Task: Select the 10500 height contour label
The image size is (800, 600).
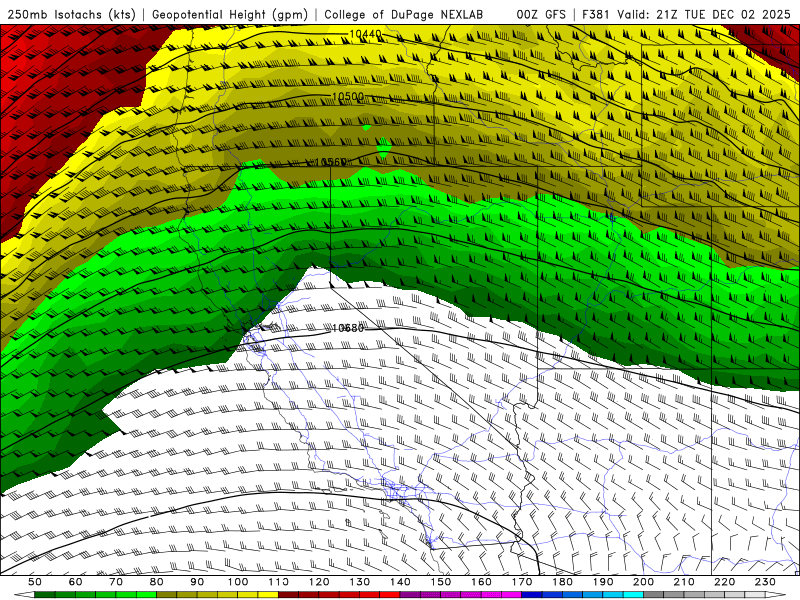Action: point(348,96)
